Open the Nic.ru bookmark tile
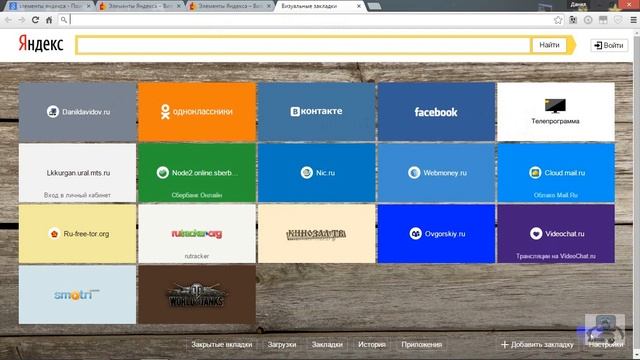Screen dimensions: 640x360 [317, 173]
